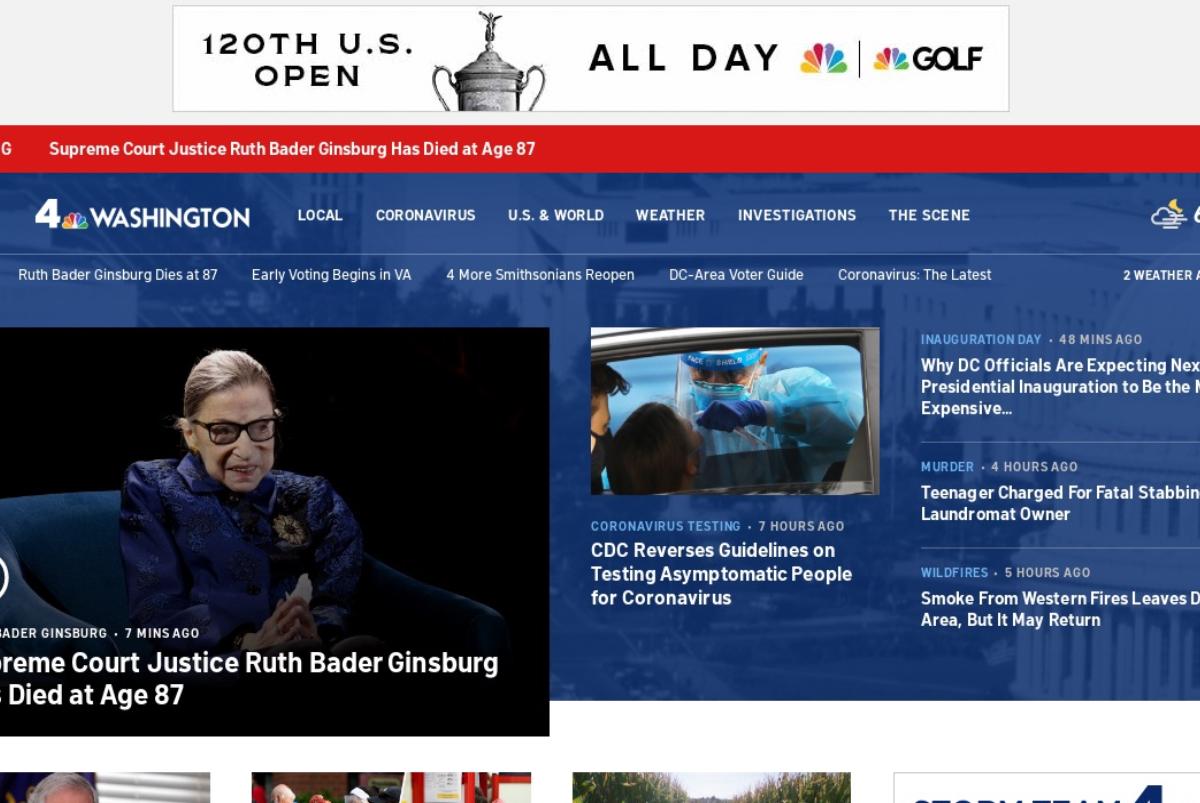Open CDC Reverses Guidelines on Testing headline
The height and width of the screenshot is (803, 1200).
(721, 574)
